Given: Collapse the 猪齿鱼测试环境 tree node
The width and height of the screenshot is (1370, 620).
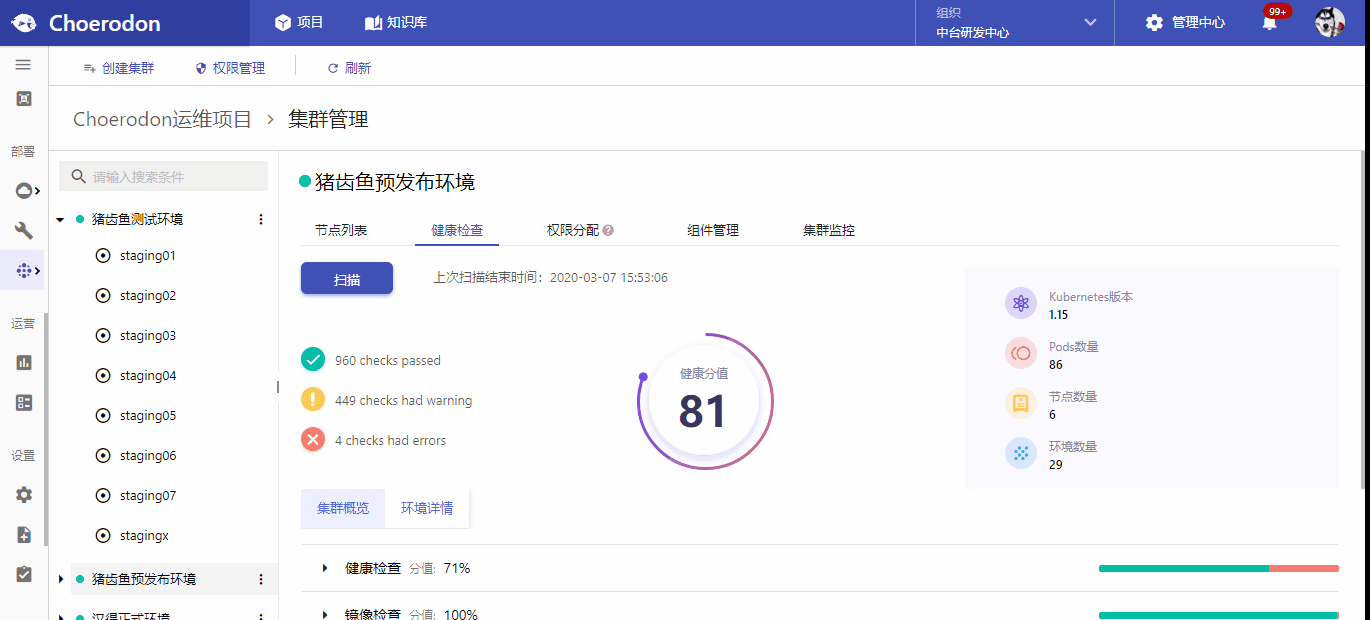Looking at the screenshot, I should (60, 219).
